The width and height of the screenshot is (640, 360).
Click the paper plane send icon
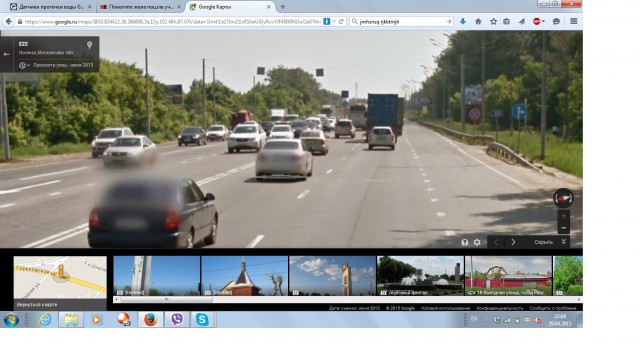point(522,22)
